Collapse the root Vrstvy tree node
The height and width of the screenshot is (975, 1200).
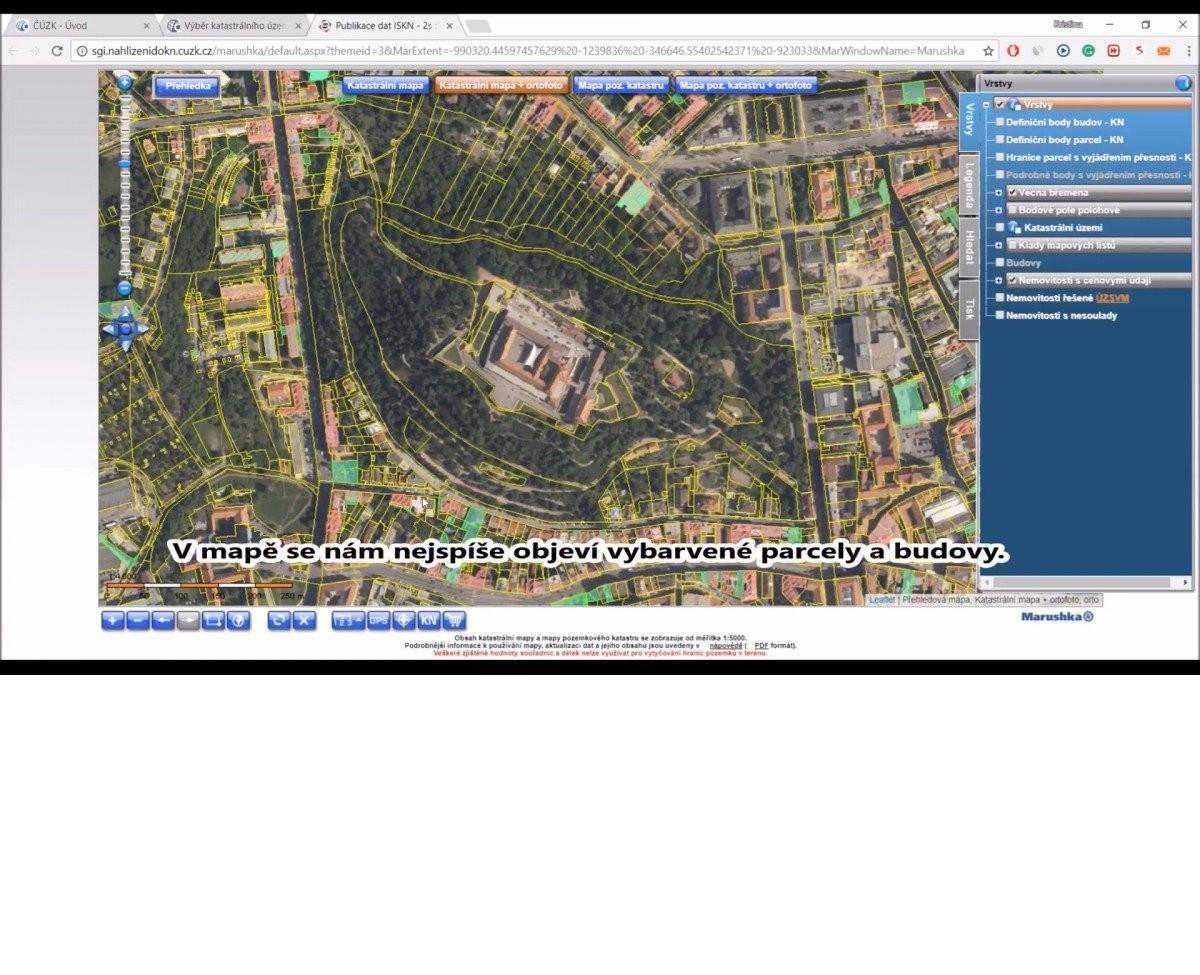987,104
